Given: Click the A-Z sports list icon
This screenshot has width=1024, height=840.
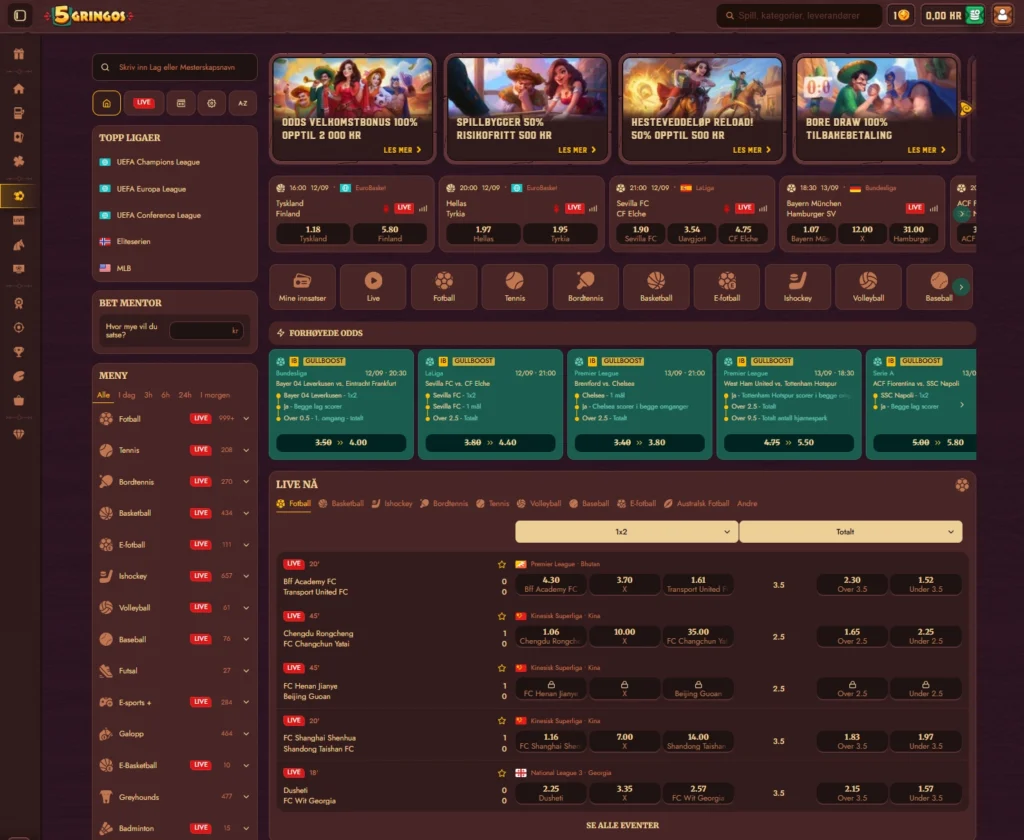Looking at the screenshot, I should (242, 103).
